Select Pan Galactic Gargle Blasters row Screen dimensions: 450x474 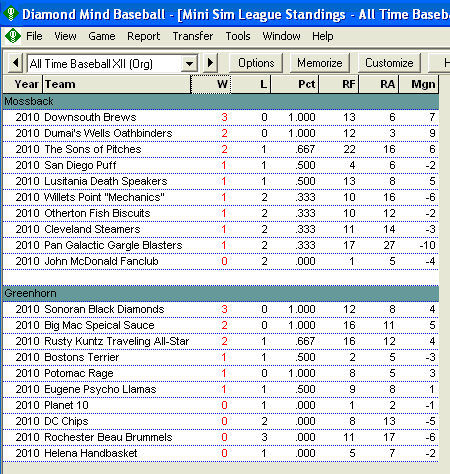click(x=221, y=245)
